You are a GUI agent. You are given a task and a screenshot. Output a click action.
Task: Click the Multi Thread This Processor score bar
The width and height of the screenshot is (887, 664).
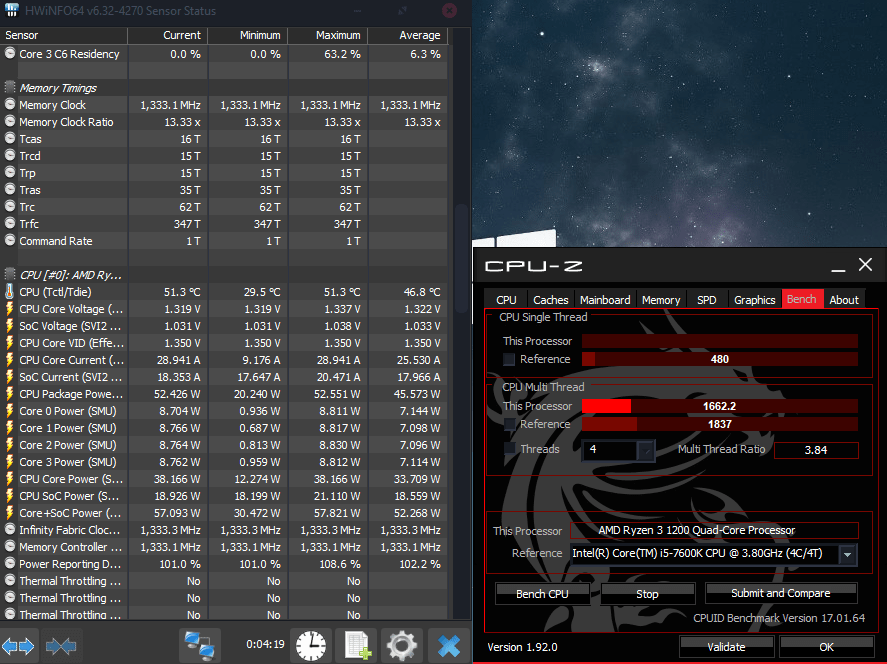coord(720,406)
